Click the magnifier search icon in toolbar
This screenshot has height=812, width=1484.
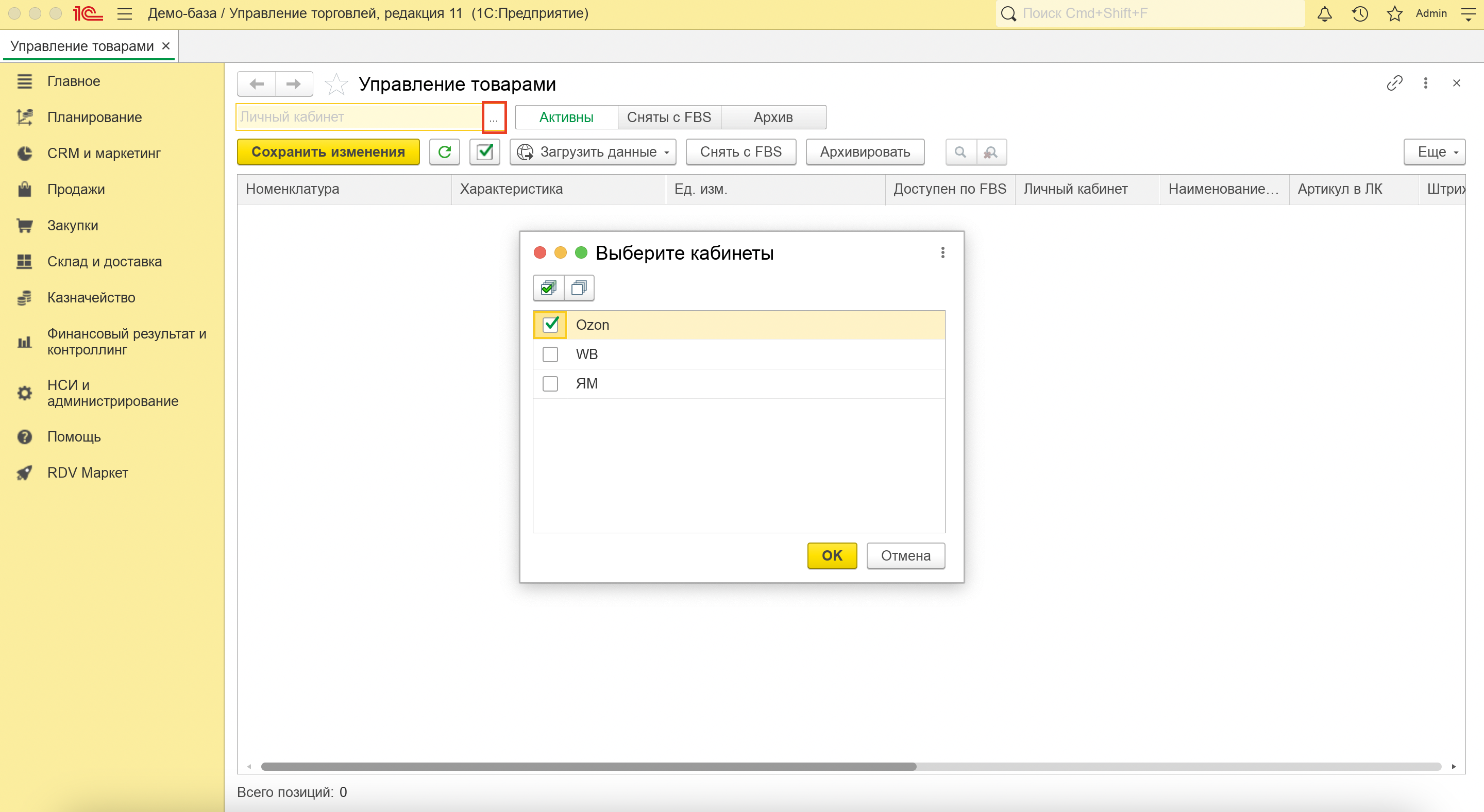pyautogui.click(x=960, y=152)
